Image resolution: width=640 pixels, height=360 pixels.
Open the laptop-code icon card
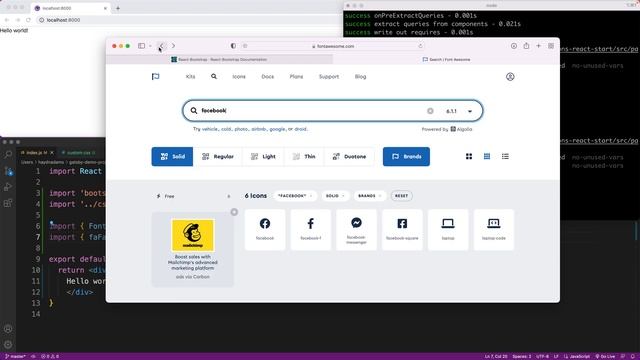(x=493, y=229)
